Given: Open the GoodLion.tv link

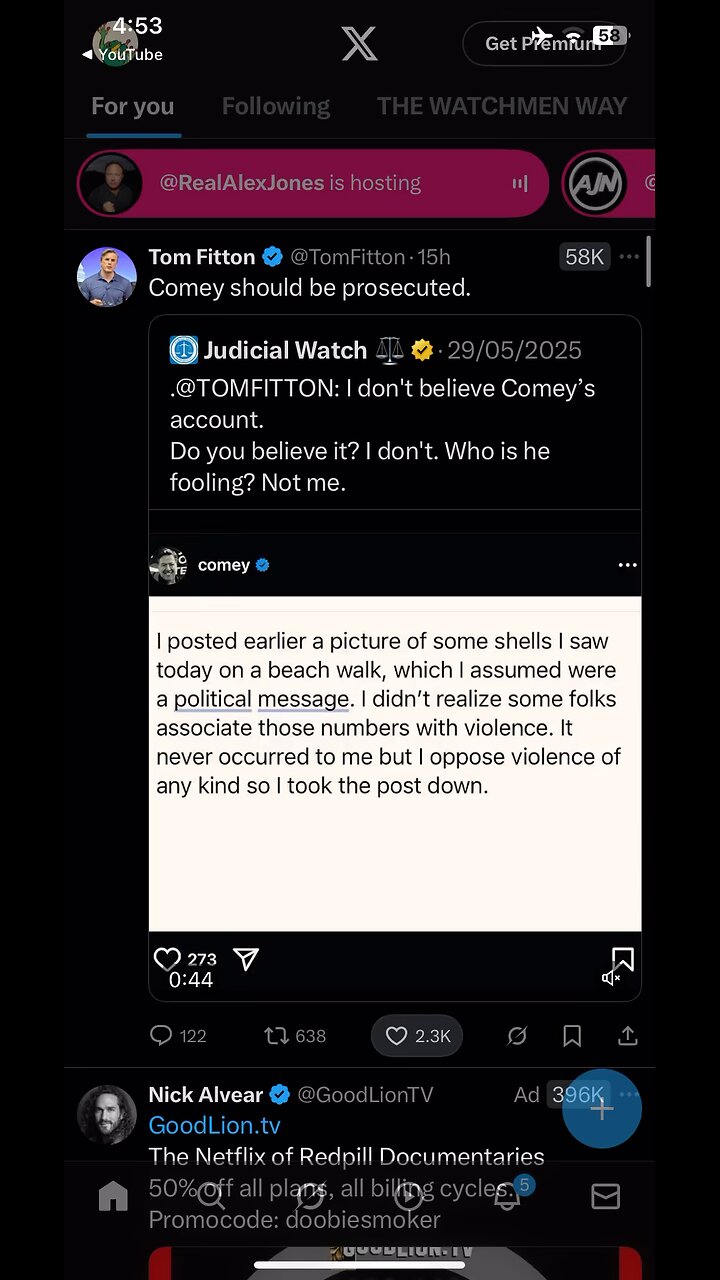Looking at the screenshot, I should coord(214,1126).
